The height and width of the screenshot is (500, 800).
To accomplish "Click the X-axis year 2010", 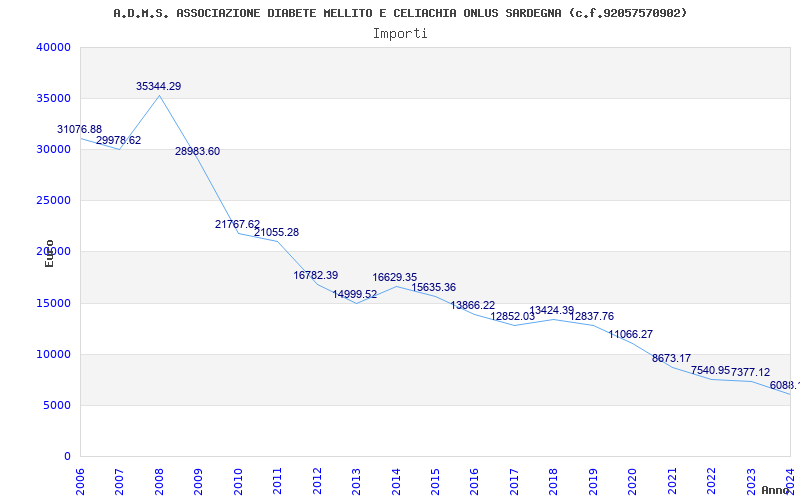I will click(238, 481).
